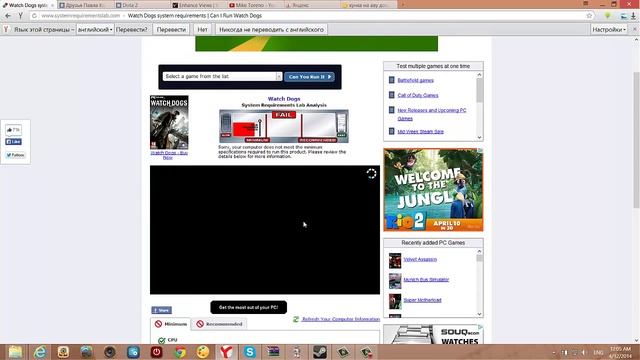The width and height of the screenshot is (640, 360).
Task: Click the Facebook Like button on left sidebar
Action: click(x=13, y=142)
